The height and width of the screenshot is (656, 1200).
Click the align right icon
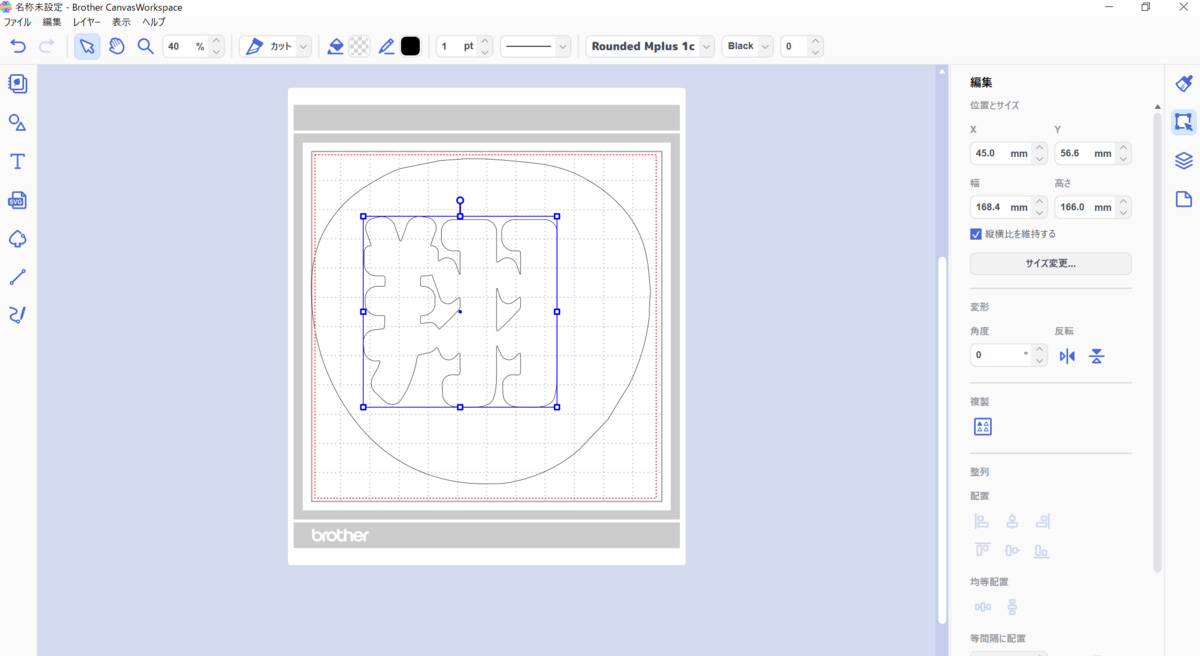pos(1042,521)
